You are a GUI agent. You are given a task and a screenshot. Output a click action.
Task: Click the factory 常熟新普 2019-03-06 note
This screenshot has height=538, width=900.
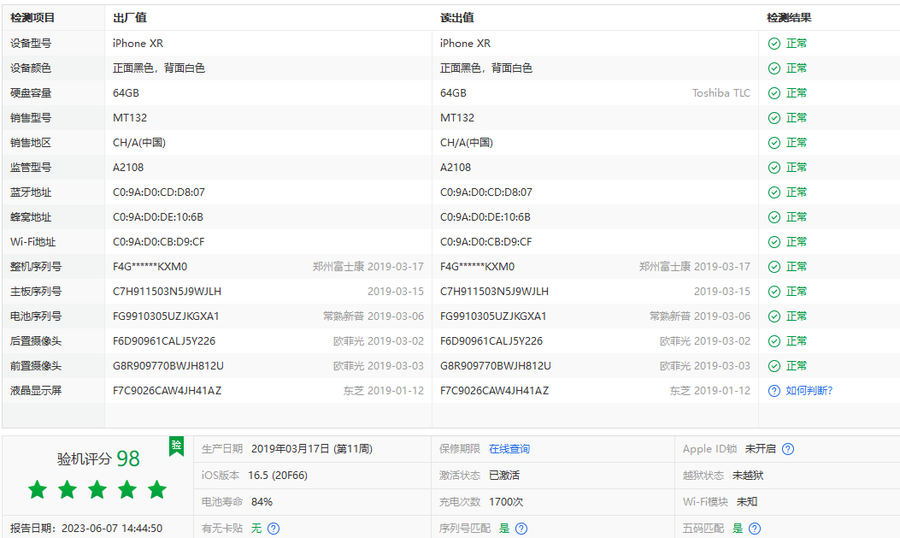pos(373,316)
